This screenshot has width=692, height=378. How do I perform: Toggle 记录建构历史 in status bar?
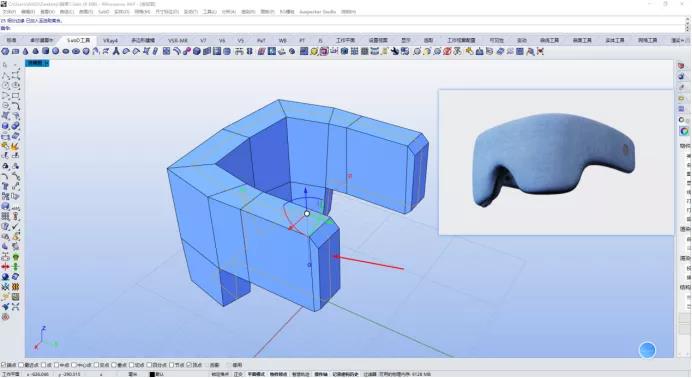tap(345, 374)
